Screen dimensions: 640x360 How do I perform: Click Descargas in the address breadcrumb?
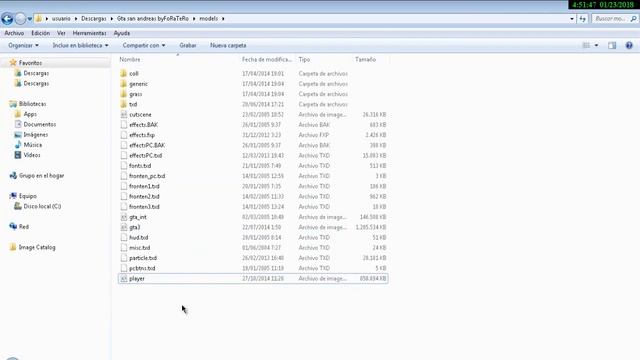coord(93,19)
